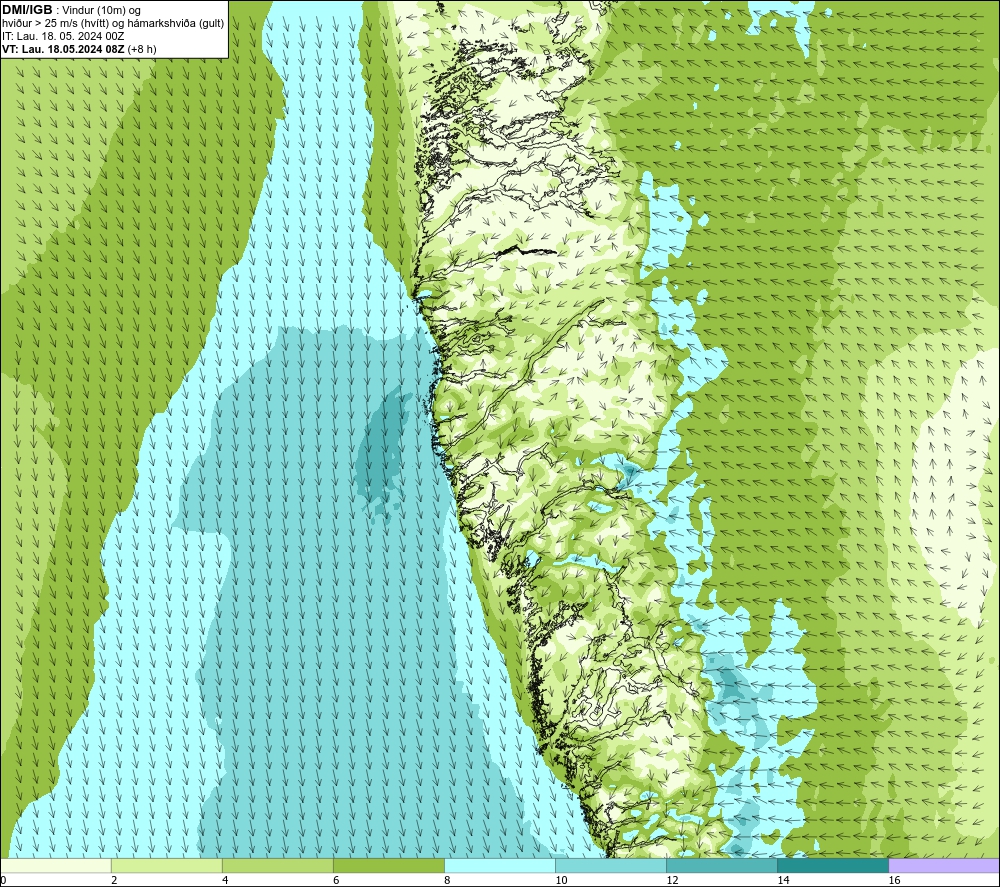Click the 2–4 m/s light green legend swatch

point(166,865)
